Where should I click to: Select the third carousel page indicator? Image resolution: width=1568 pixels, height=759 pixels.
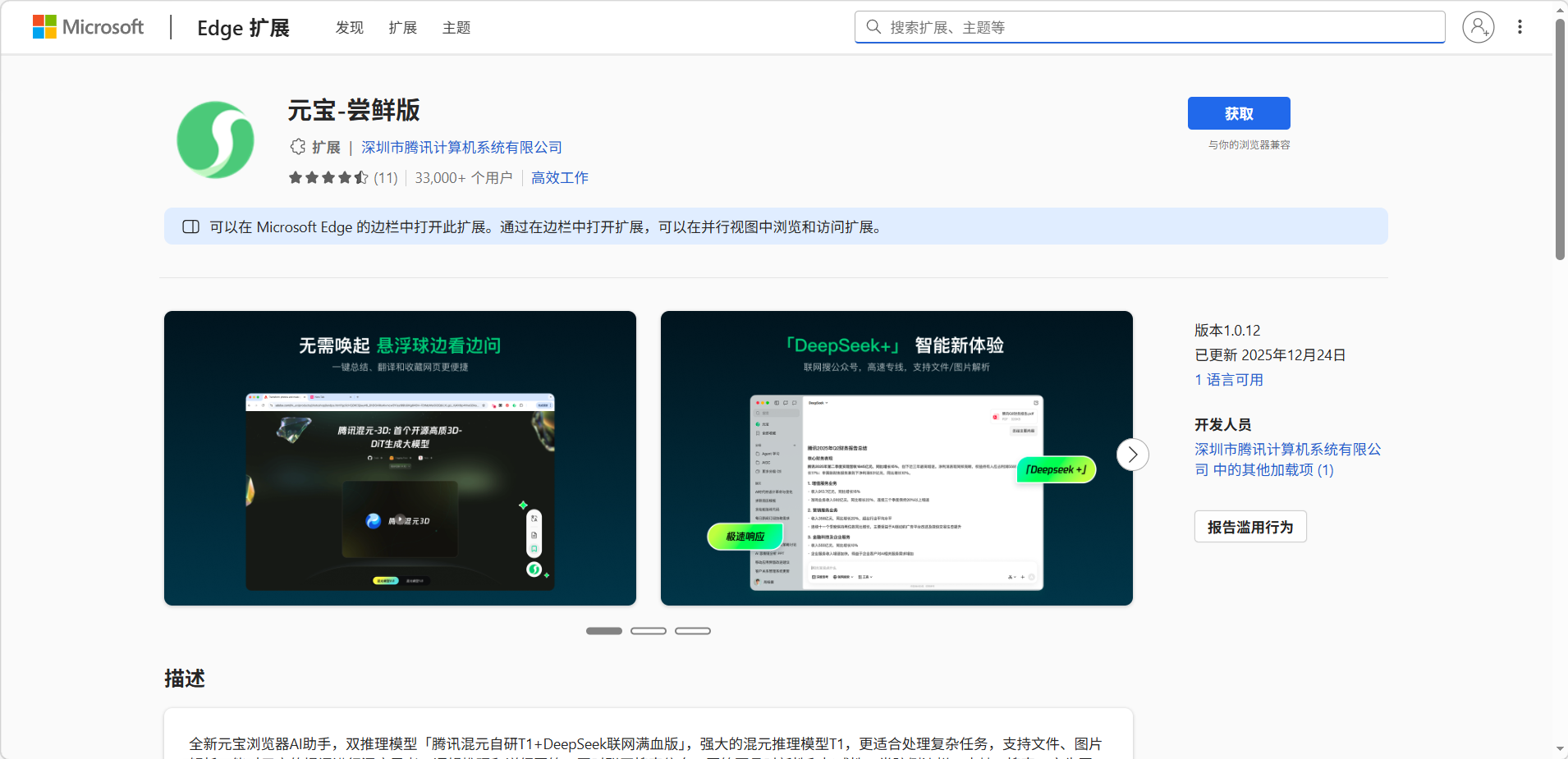(693, 631)
